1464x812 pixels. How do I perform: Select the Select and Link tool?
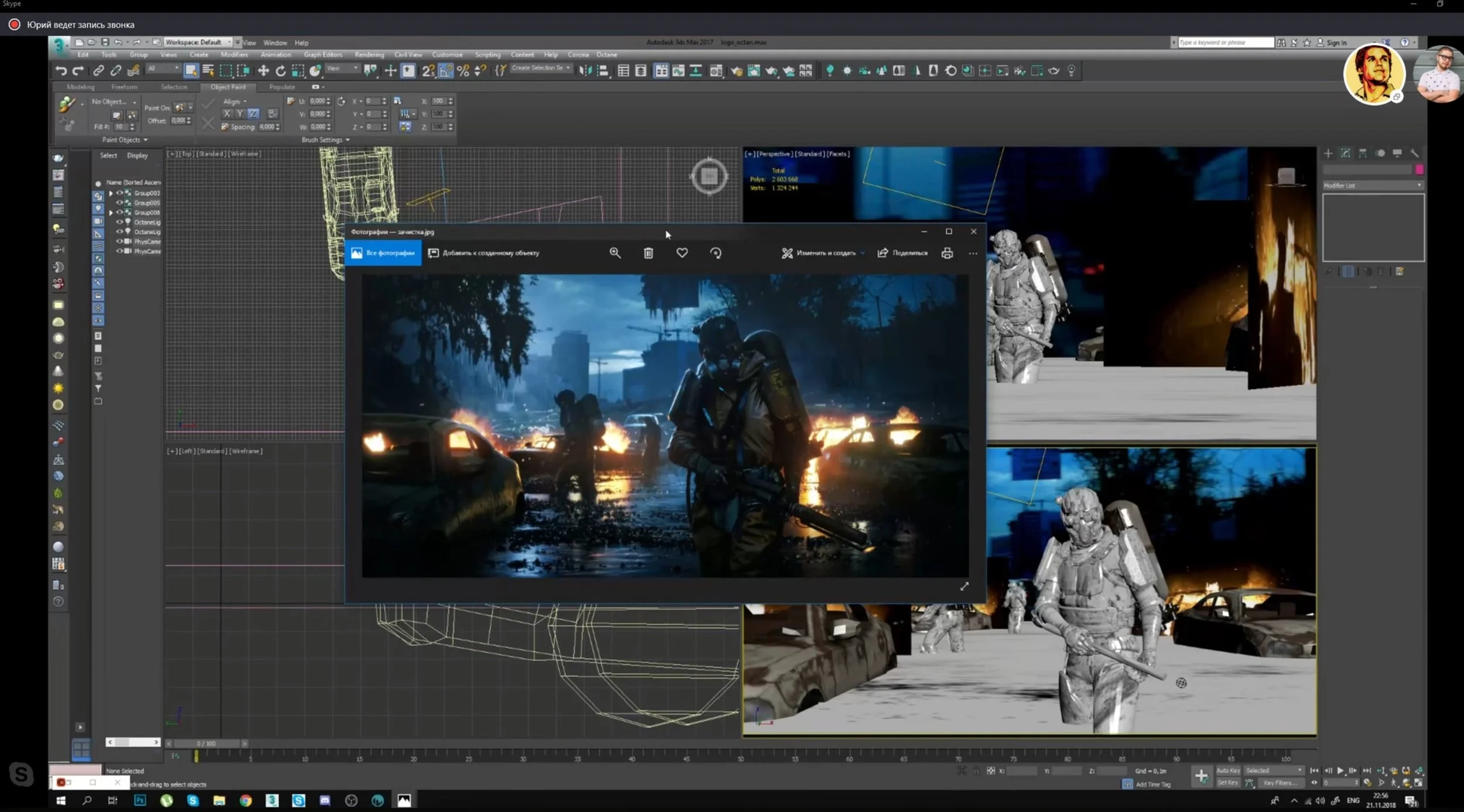[98, 71]
